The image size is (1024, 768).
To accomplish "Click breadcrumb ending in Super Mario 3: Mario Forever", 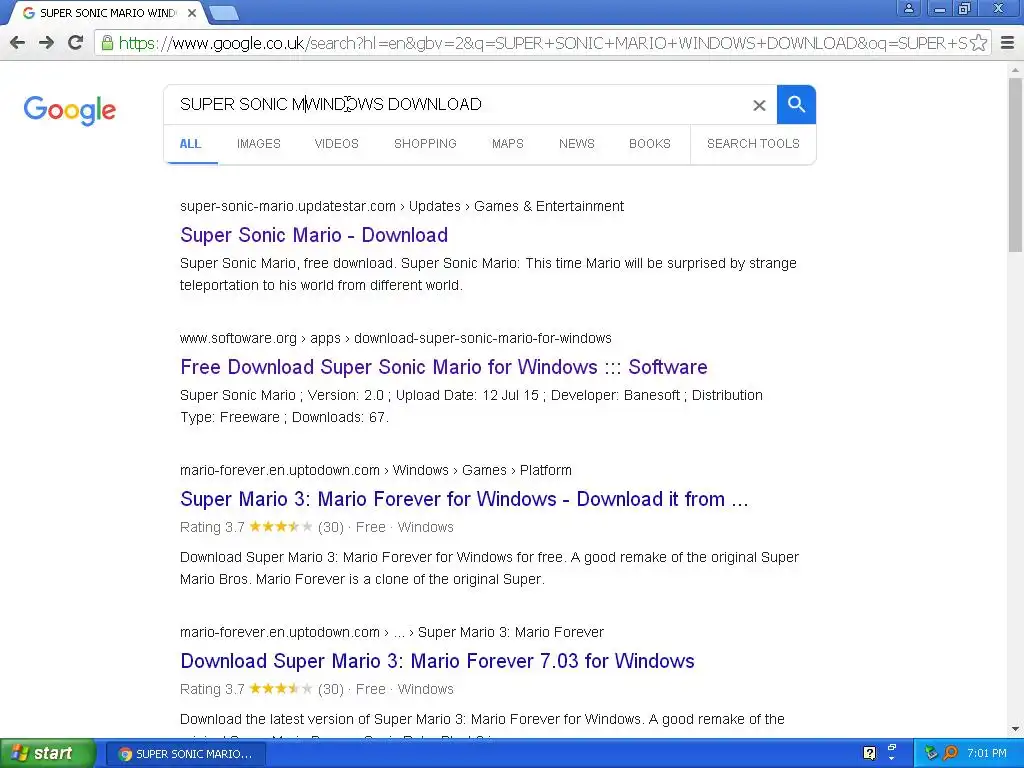I will tap(392, 632).
